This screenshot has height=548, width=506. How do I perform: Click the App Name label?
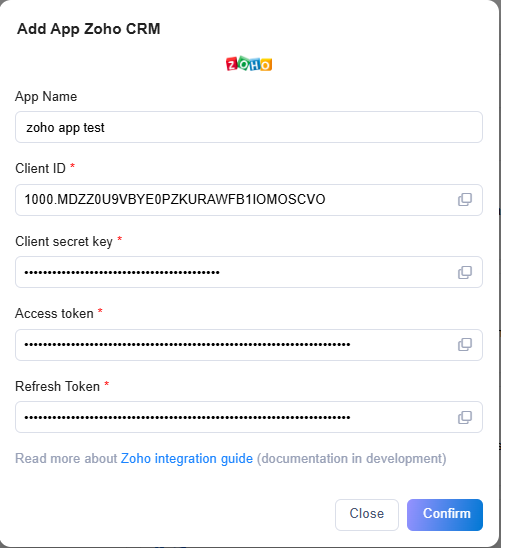[x=46, y=97]
